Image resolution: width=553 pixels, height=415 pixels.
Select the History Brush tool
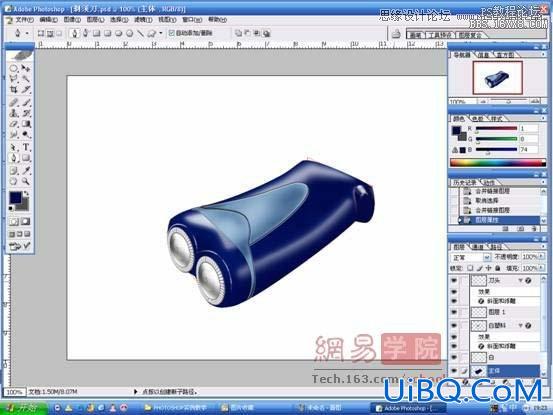(x=26, y=113)
